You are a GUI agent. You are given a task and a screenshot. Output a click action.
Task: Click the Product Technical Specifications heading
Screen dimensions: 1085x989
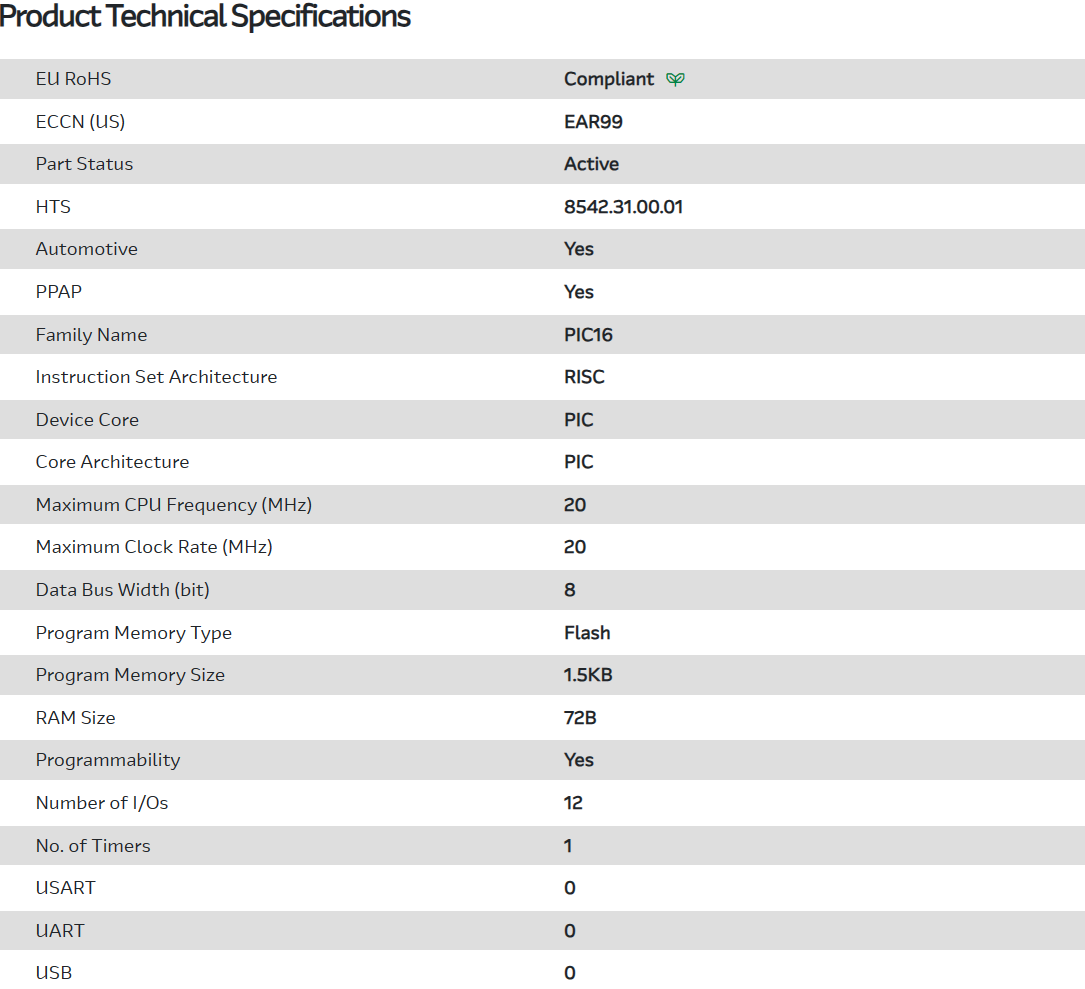pos(205,17)
